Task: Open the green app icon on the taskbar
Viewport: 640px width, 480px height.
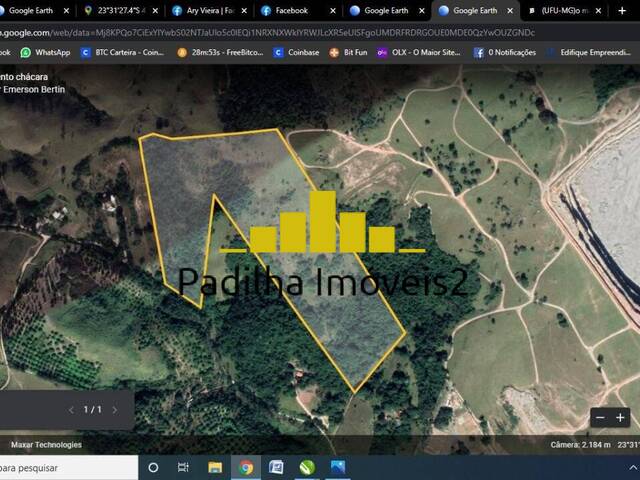Action: 307,467
